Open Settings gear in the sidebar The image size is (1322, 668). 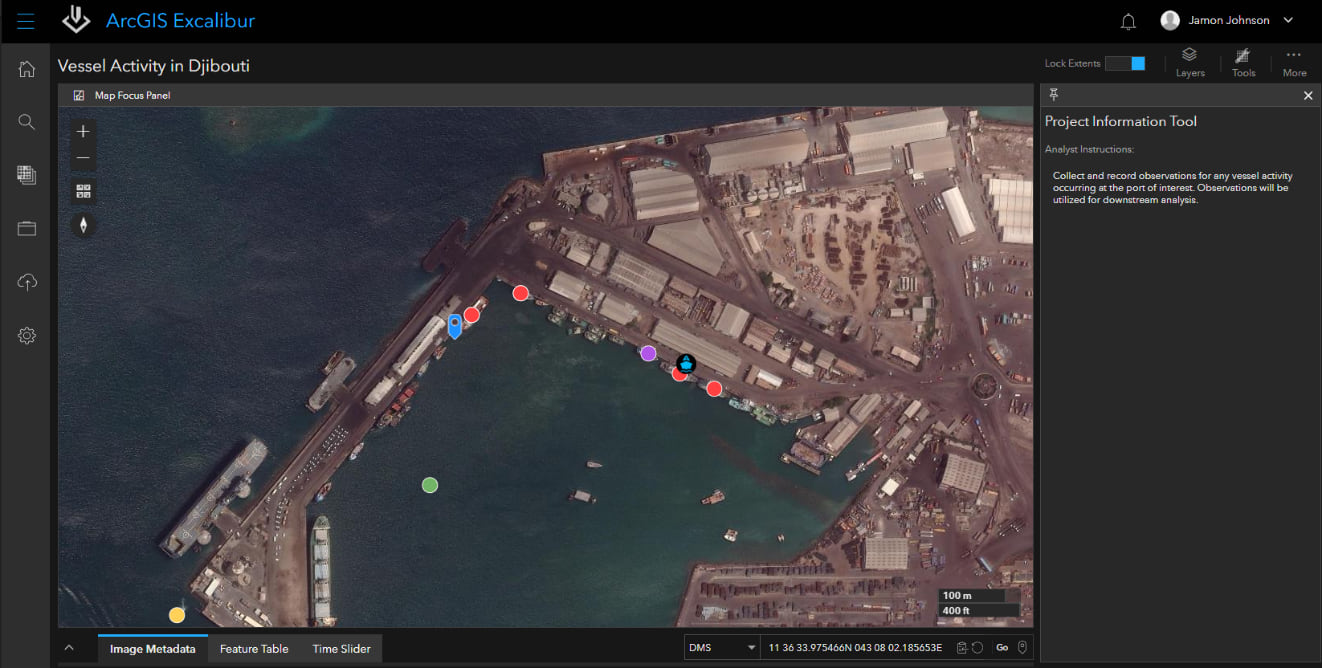pyautogui.click(x=27, y=335)
